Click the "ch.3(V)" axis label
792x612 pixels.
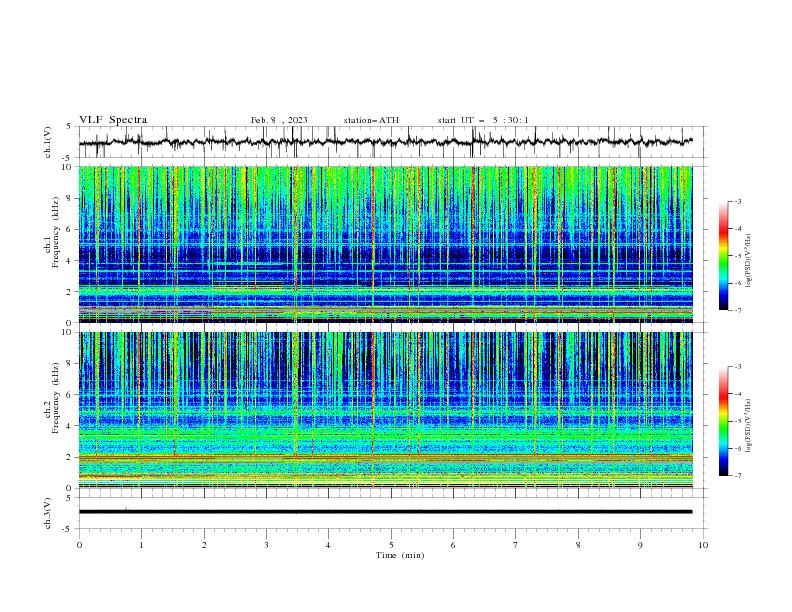pos(48,513)
